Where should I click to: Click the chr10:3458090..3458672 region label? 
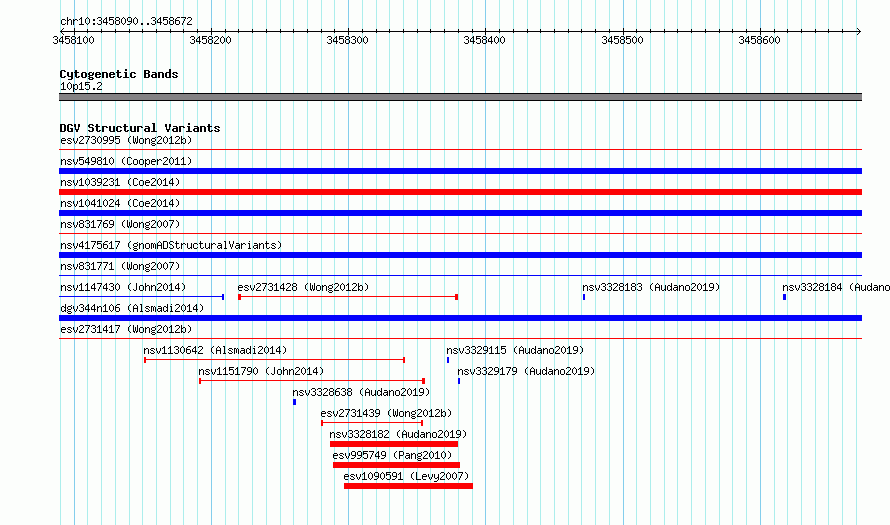click(126, 22)
